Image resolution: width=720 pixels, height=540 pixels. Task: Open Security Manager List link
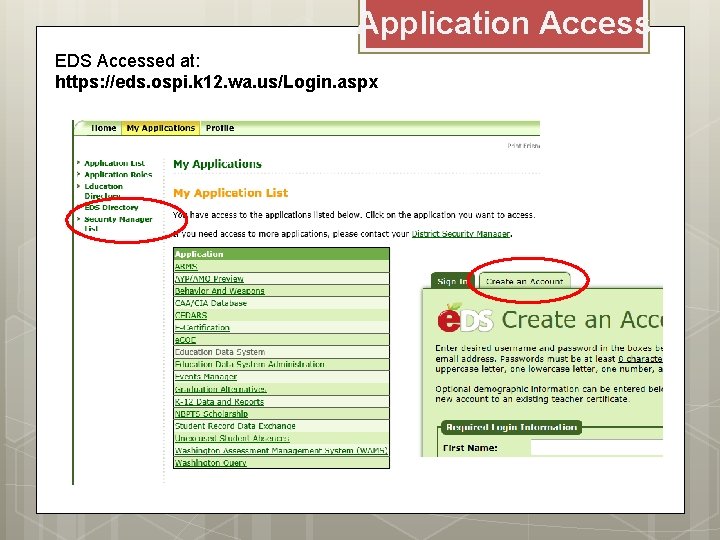click(x=118, y=224)
